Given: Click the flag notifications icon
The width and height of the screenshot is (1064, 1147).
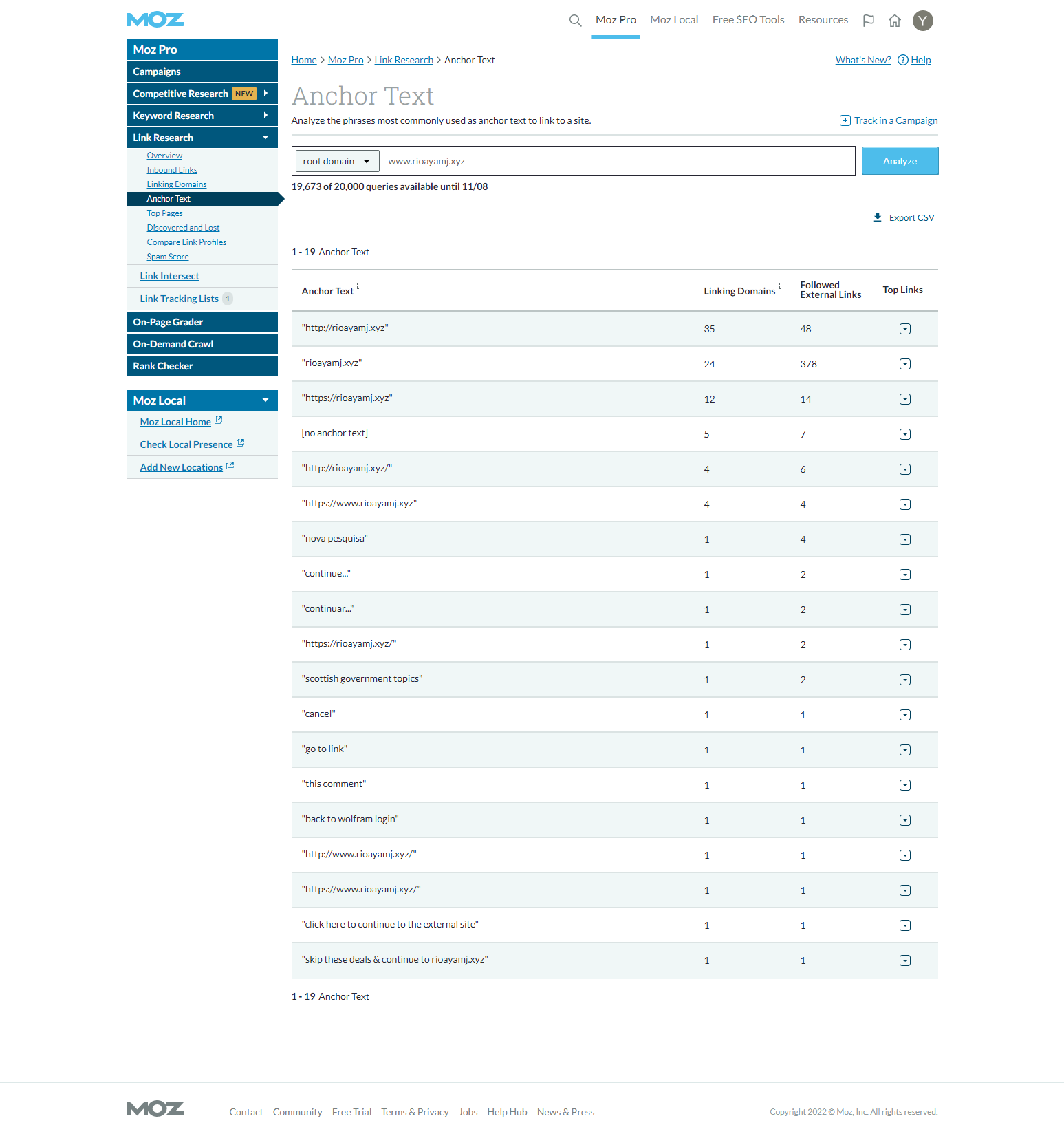Looking at the screenshot, I should (869, 21).
